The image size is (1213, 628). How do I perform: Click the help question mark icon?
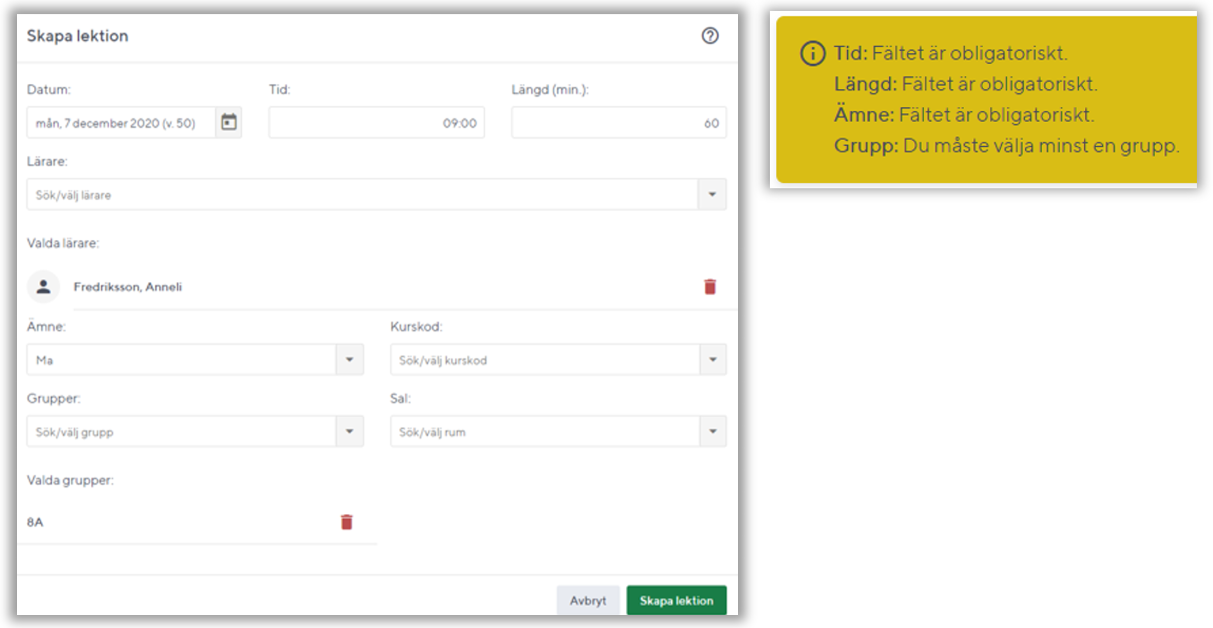click(x=710, y=36)
